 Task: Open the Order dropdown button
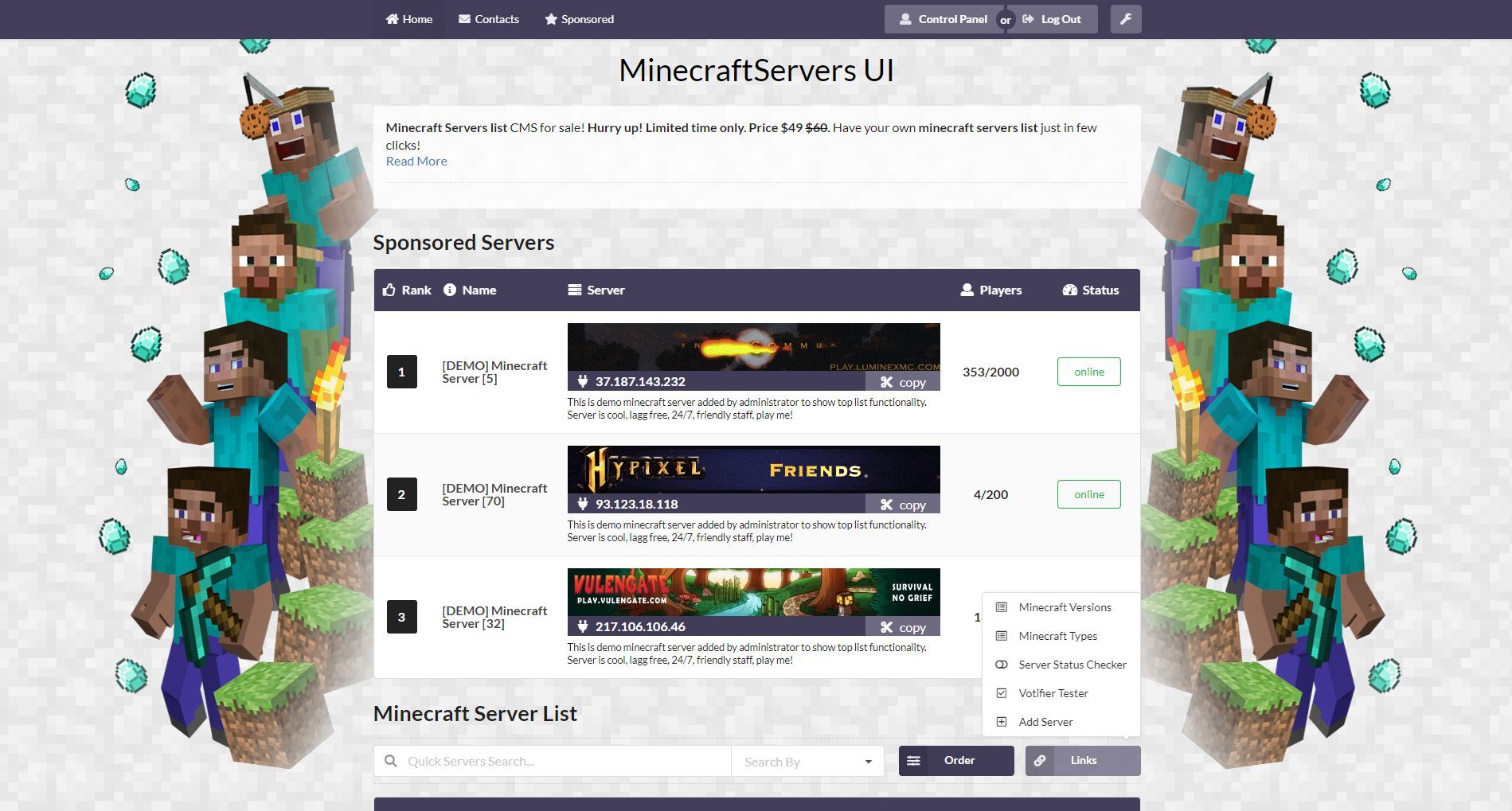pyautogui.click(x=956, y=761)
